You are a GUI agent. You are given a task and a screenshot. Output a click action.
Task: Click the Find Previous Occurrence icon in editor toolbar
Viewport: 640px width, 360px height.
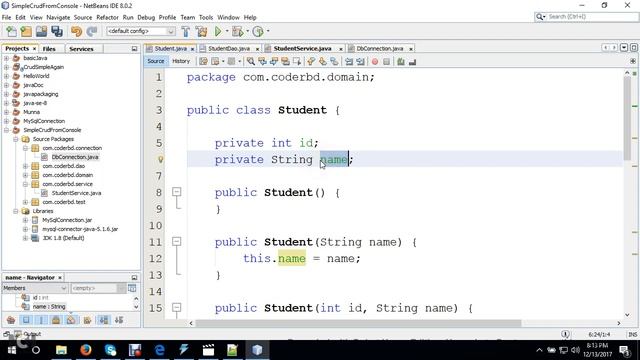[262, 62]
